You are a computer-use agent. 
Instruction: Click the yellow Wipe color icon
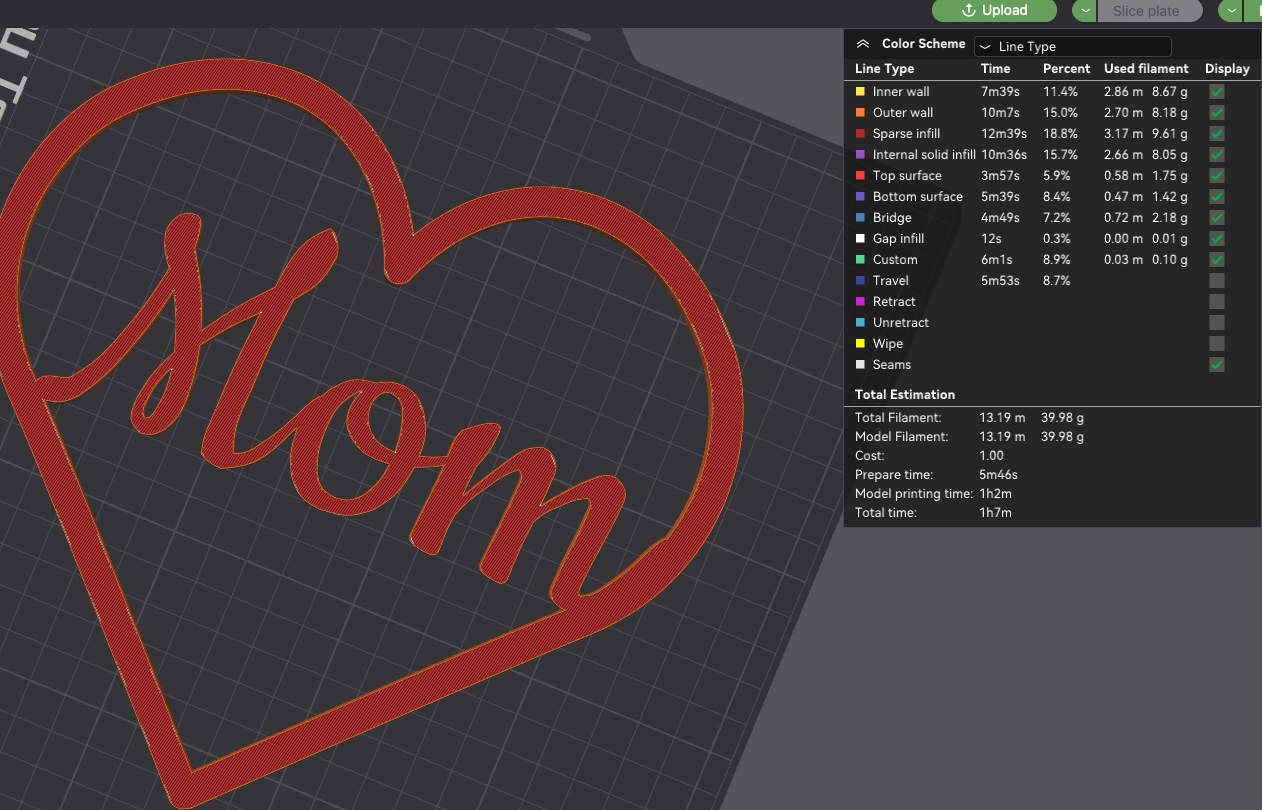(861, 343)
